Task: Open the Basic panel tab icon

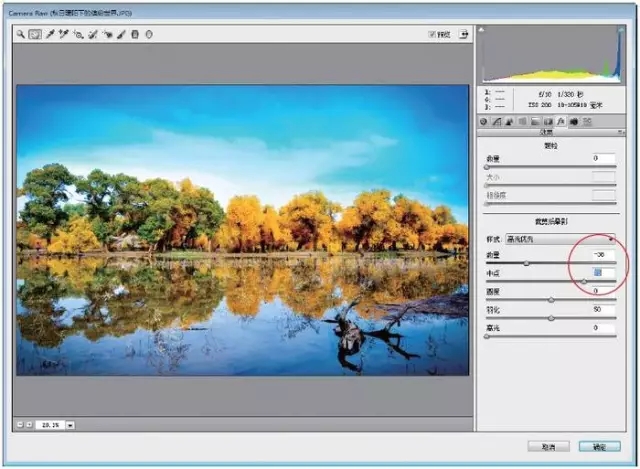Action: (x=484, y=121)
